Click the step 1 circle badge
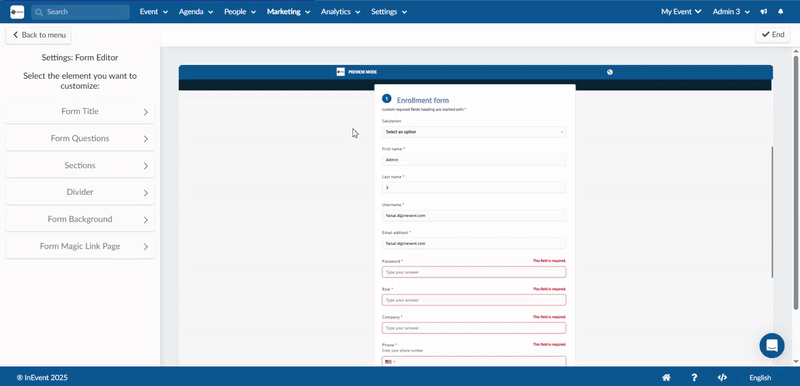Viewport: 800px width, 386px height. 387,99
